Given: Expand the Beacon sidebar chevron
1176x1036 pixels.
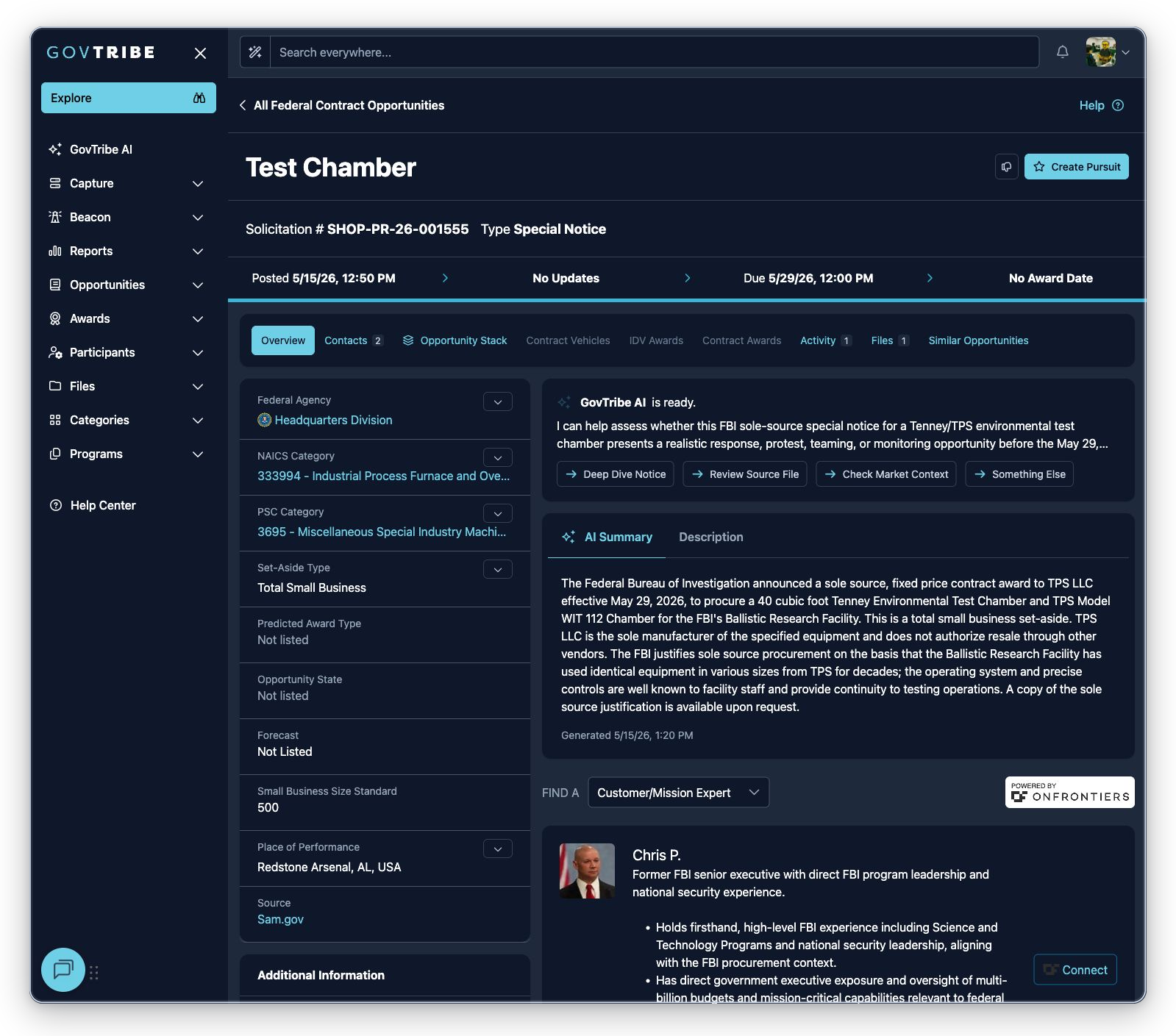Looking at the screenshot, I should [x=198, y=217].
